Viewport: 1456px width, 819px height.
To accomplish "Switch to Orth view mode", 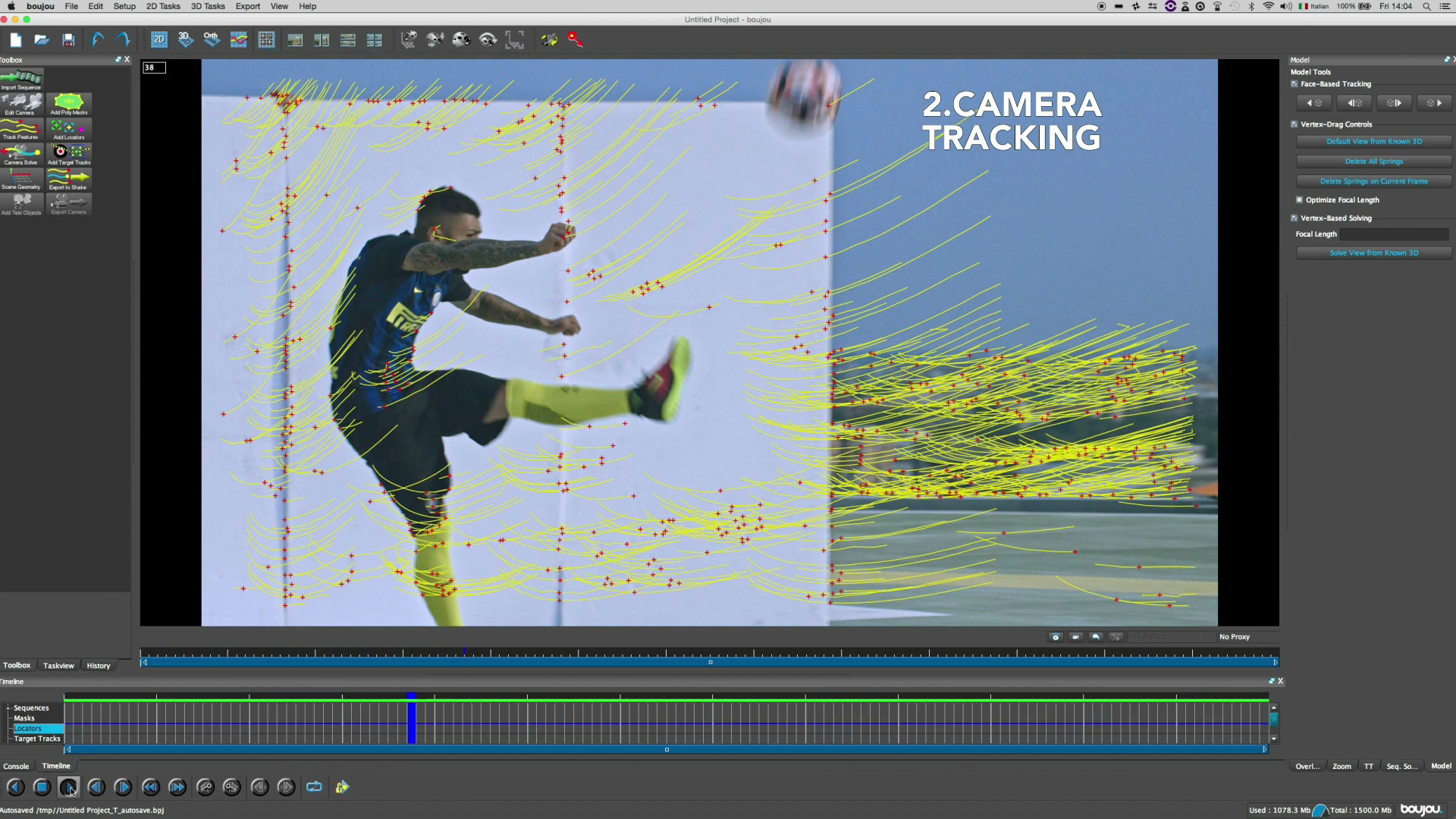I will pos(212,39).
